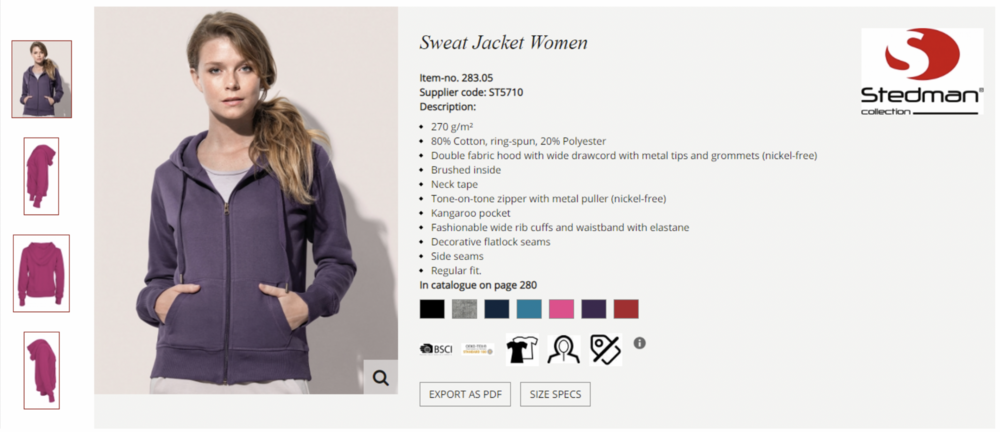This screenshot has width=1000, height=432.
Task: Click the Stedman collection logo
Action: (x=922, y=71)
